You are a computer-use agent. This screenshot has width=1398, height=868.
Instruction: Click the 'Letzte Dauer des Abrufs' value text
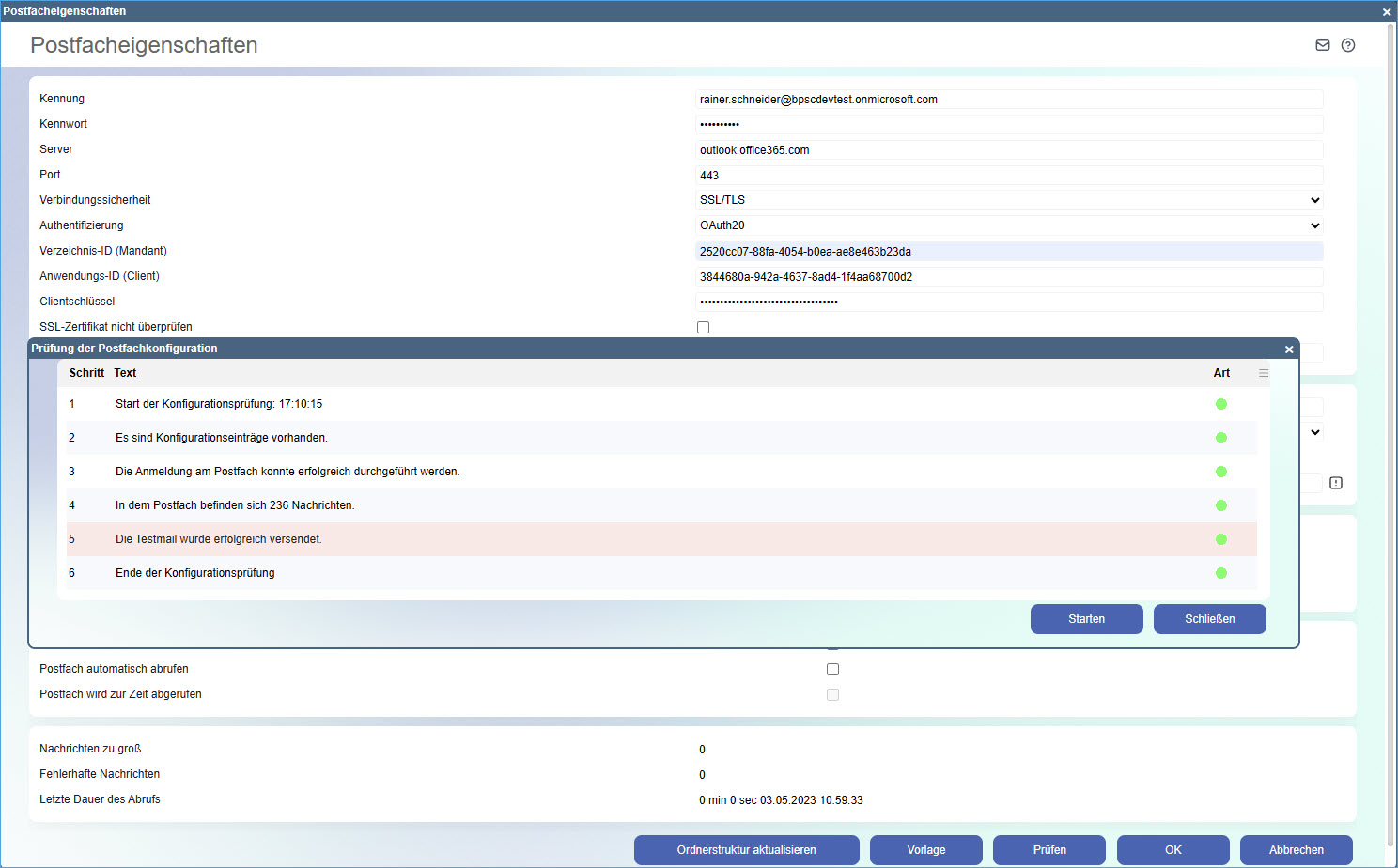[x=781, y=800]
